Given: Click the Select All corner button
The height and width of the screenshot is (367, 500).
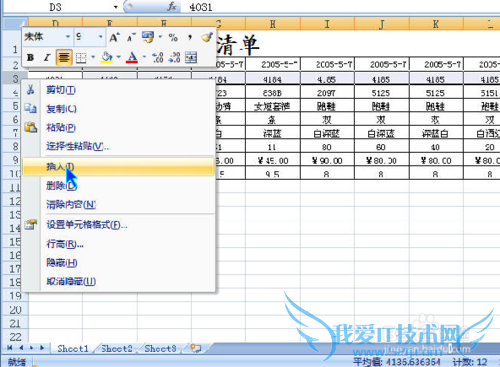Looking at the screenshot, I should pos(15,23).
